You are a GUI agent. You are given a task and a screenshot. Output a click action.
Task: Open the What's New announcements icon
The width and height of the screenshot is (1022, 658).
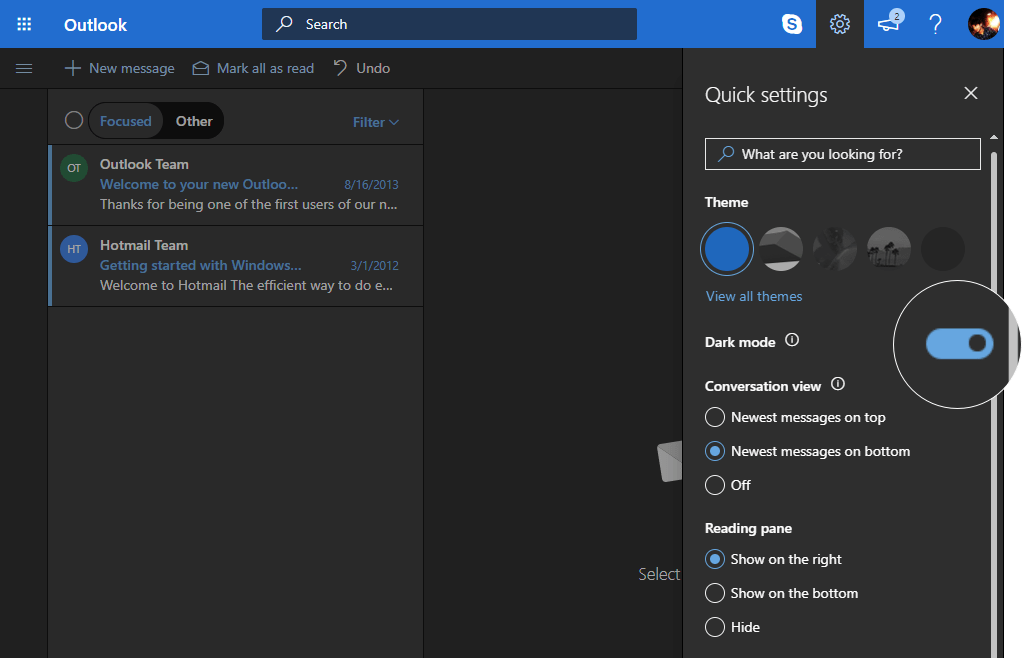889,24
